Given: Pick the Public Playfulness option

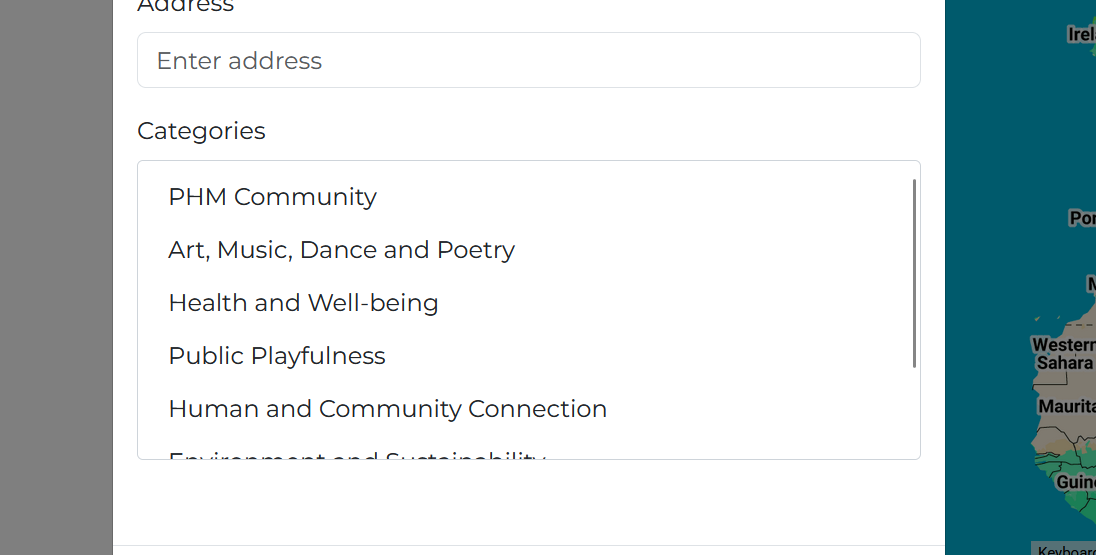Looking at the screenshot, I should pyautogui.click(x=277, y=356).
